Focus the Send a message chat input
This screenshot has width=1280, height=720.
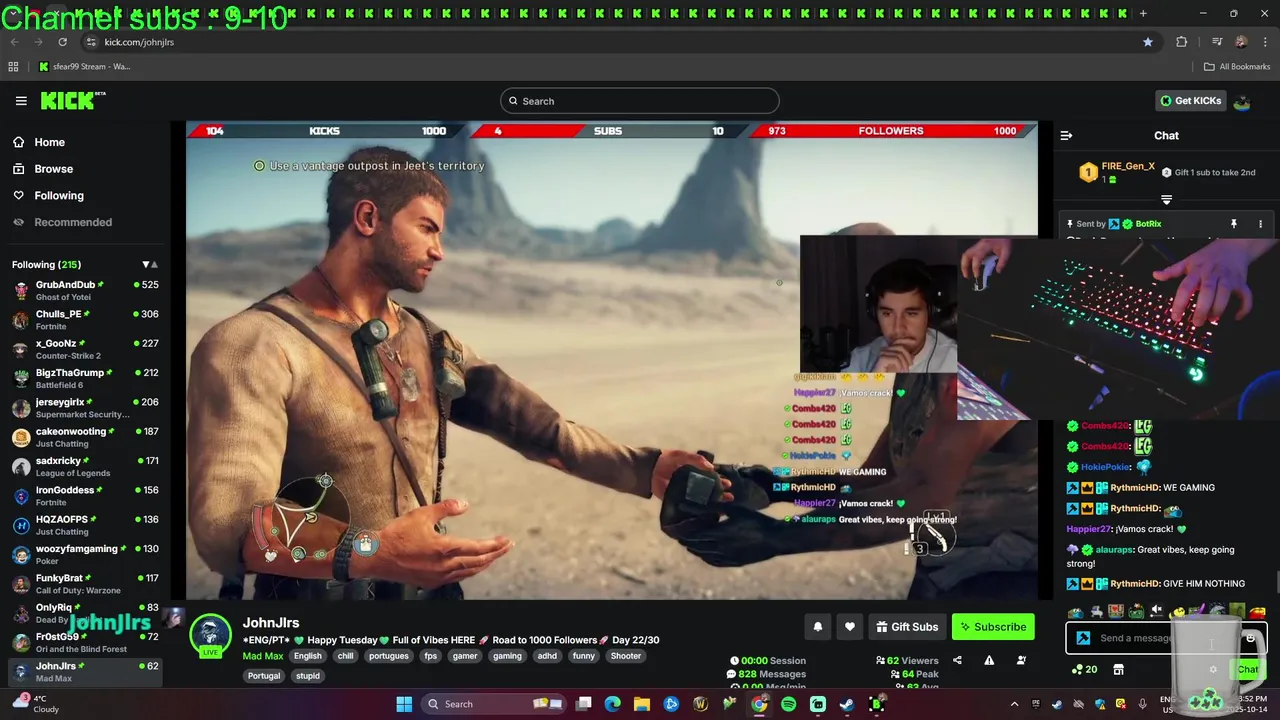pyautogui.click(x=1166, y=638)
